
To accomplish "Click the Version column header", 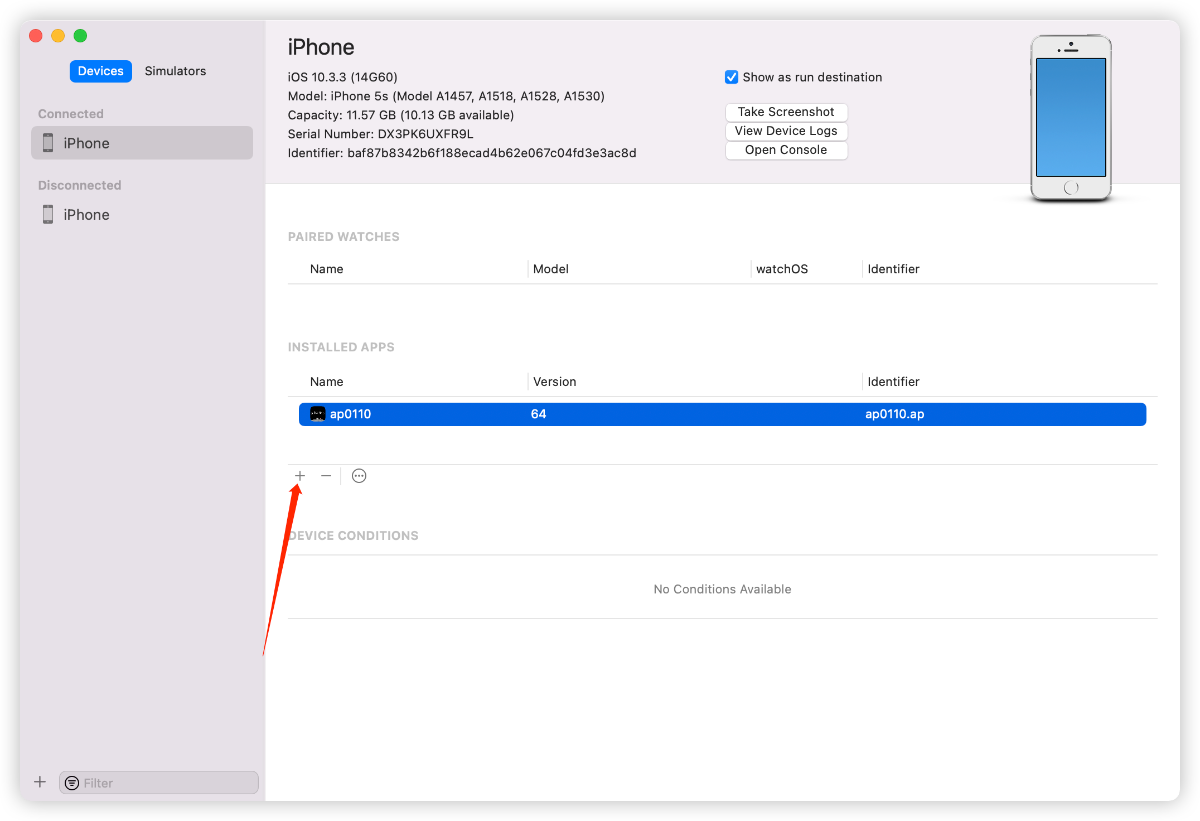I will [555, 382].
